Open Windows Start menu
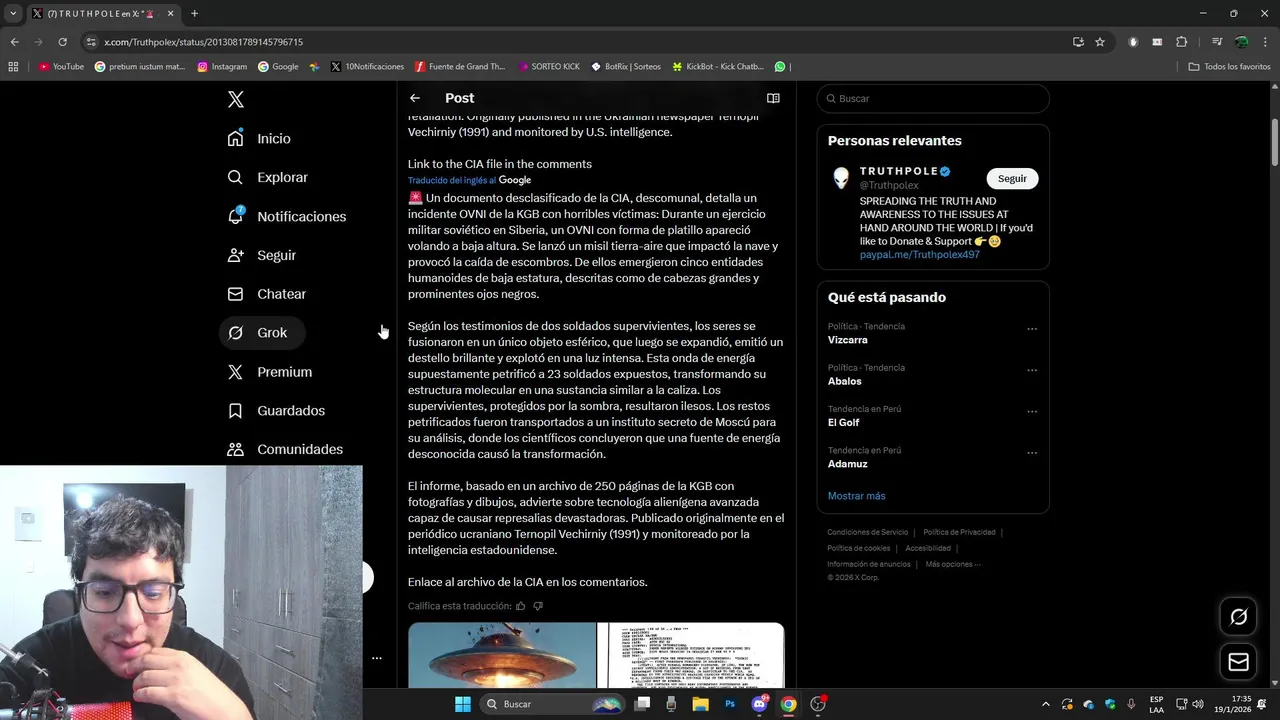 pyautogui.click(x=463, y=704)
